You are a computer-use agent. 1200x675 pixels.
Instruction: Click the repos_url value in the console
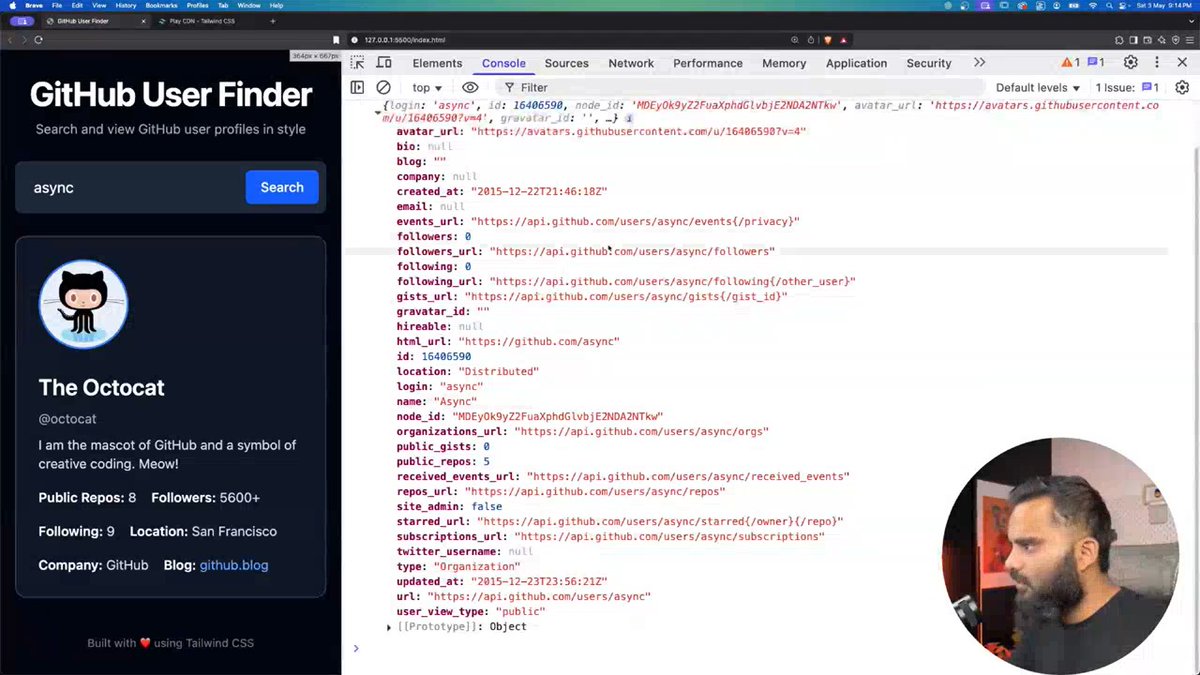click(x=595, y=492)
